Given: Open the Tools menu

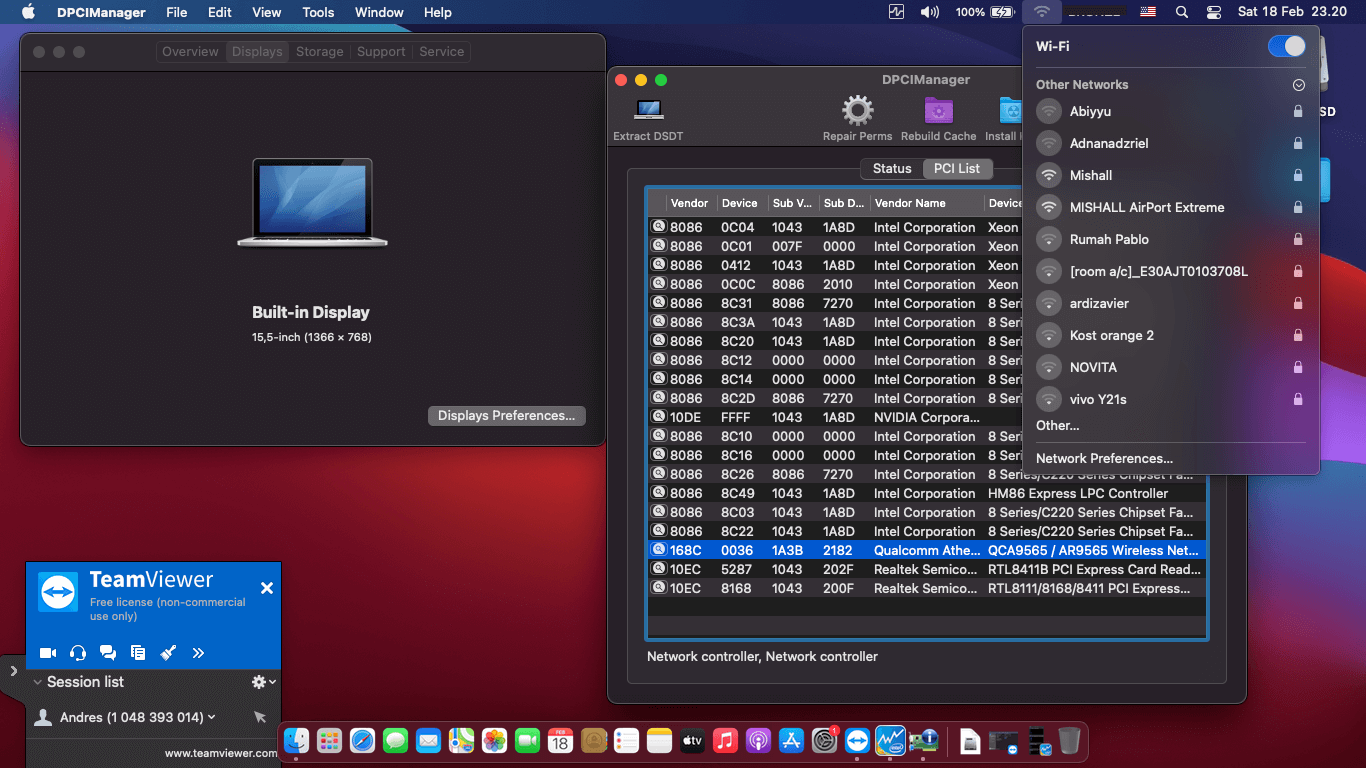Looking at the screenshot, I should click(317, 12).
